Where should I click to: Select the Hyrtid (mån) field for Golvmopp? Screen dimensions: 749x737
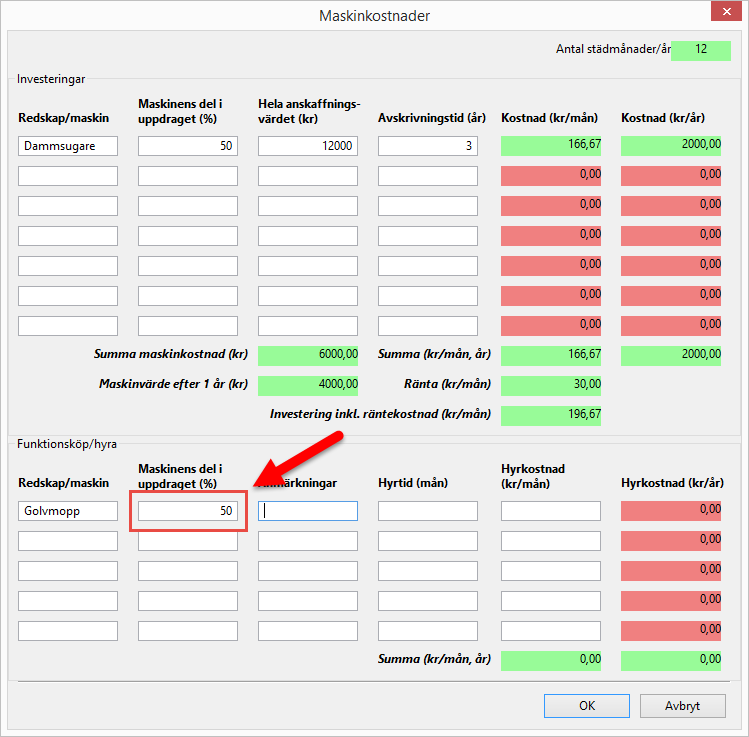click(x=427, y=511)
